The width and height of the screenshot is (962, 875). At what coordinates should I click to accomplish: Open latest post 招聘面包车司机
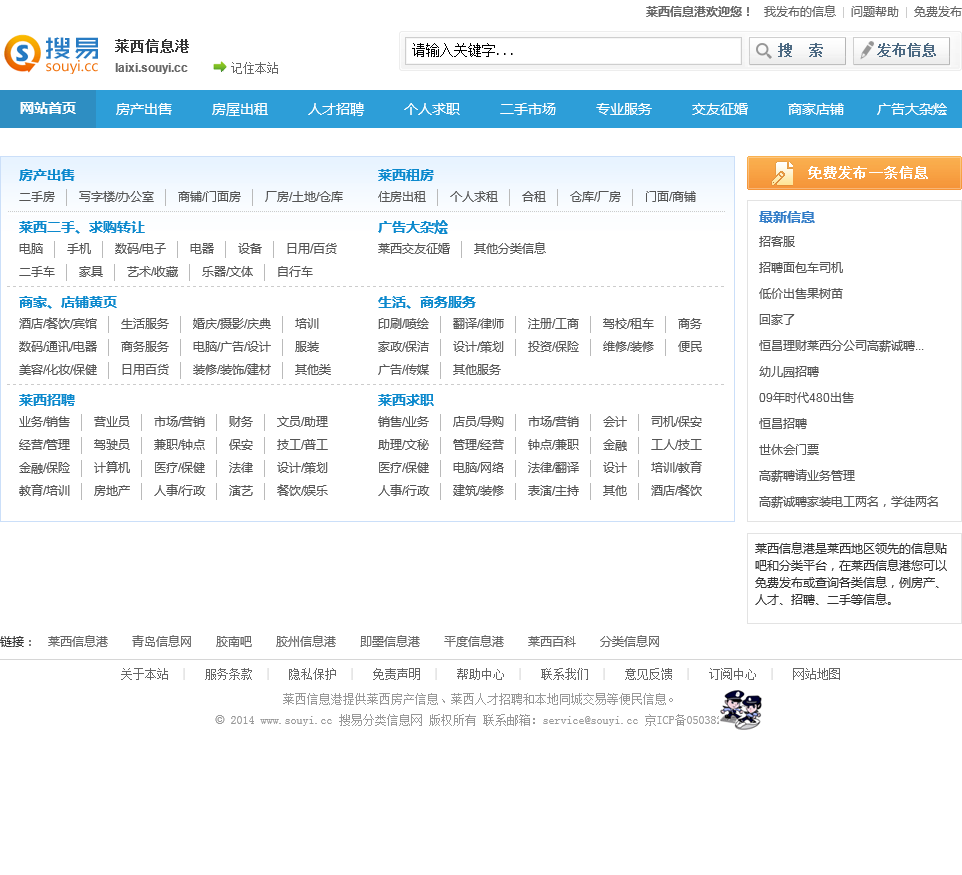point(801,268)
